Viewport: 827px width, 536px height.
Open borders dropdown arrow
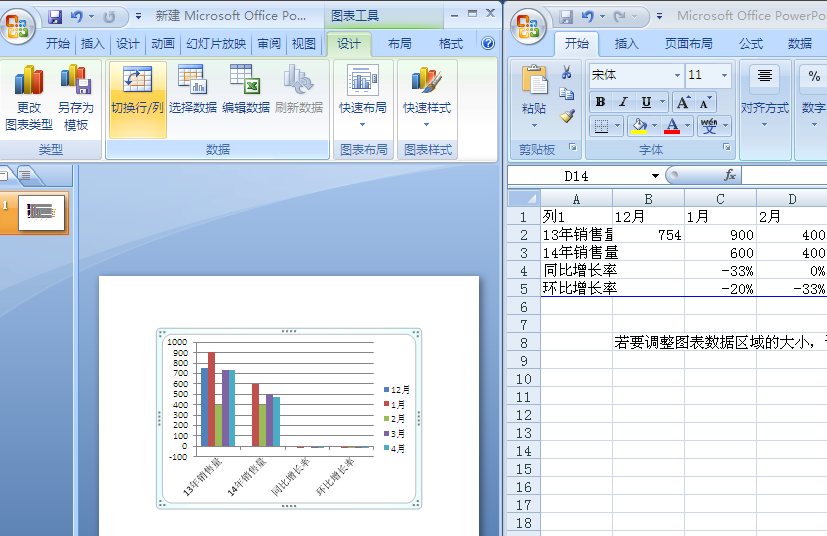coord(617,126)
